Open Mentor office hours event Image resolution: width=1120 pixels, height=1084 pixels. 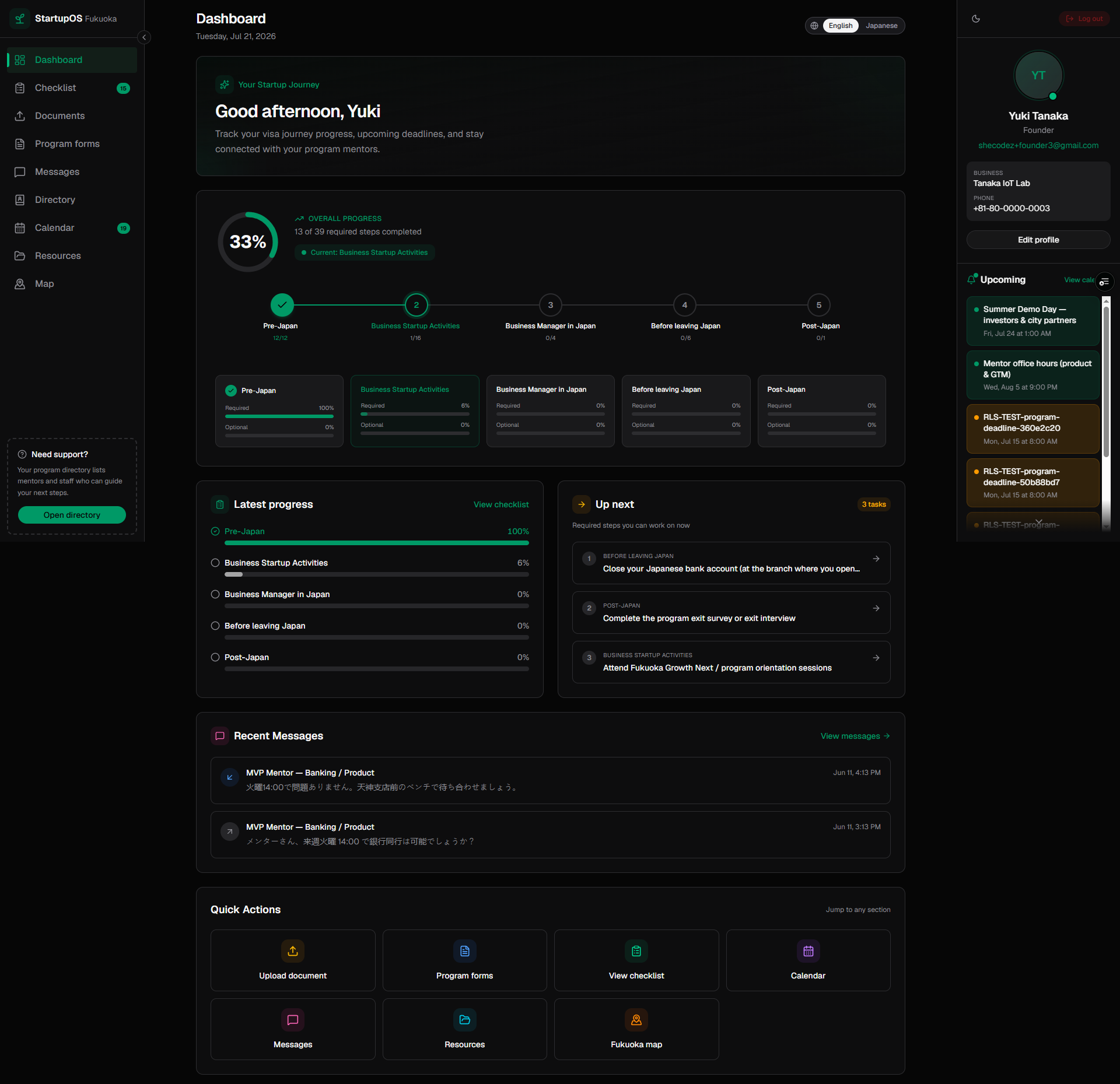click(1032, 375)
